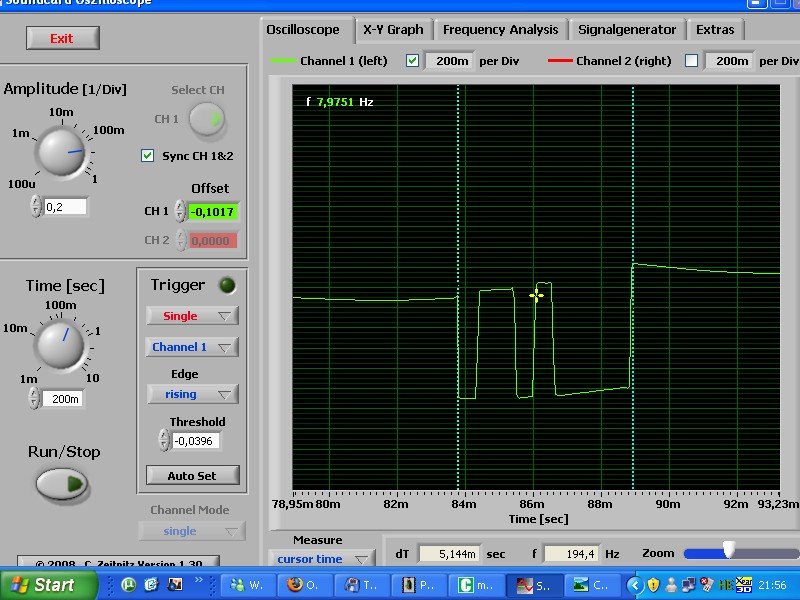Click the Channel 1 per Div value 200m
Viewport: 800px width, 600px height.
(450, 61)
